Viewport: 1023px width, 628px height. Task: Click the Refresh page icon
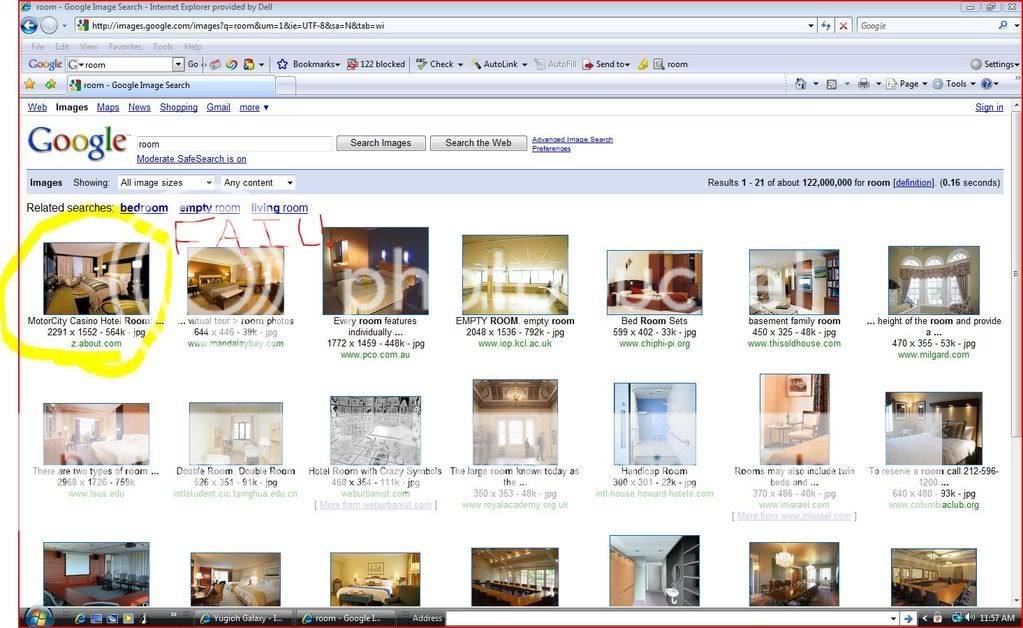(x=826, y=26)
